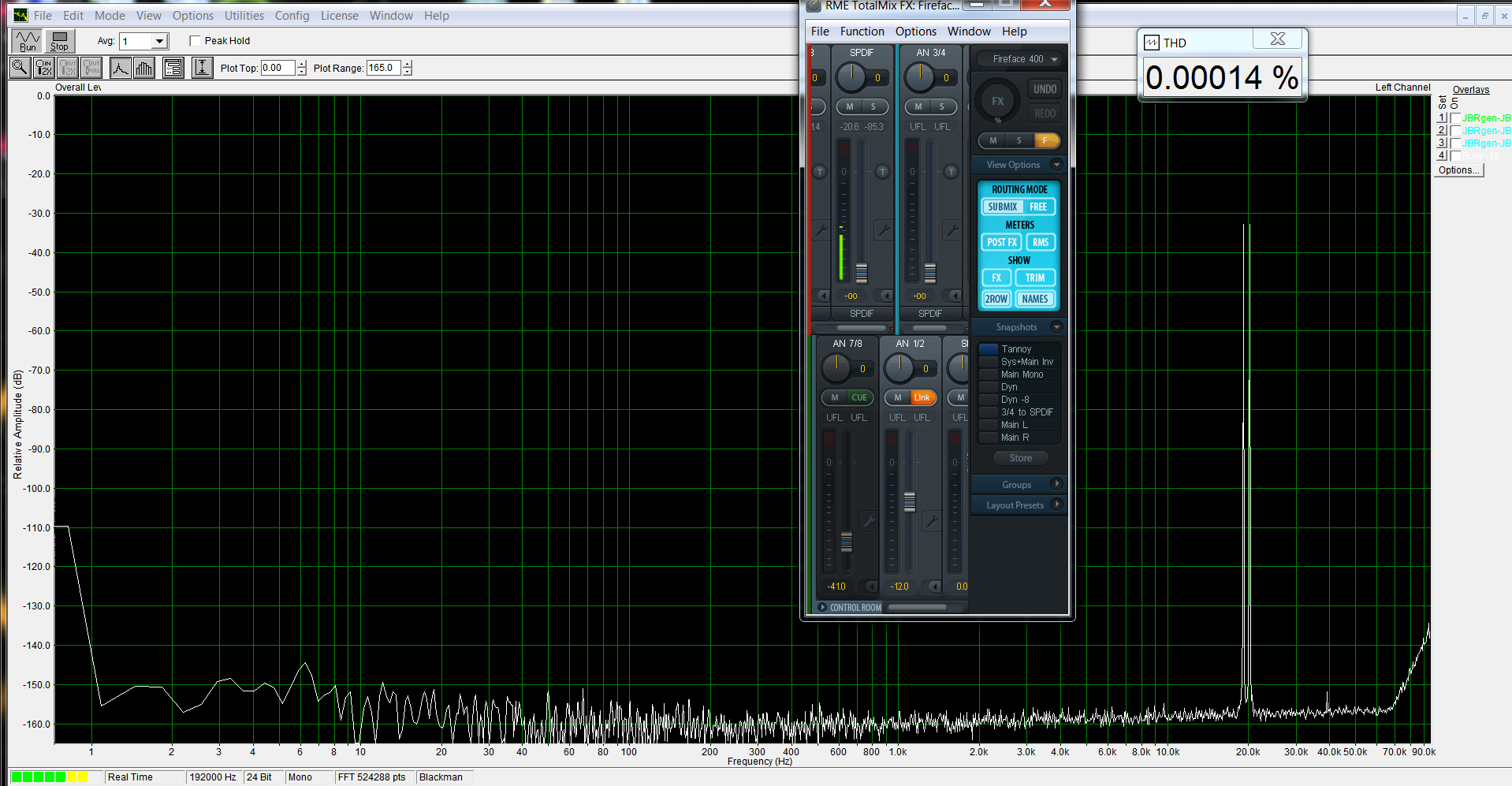Click the Zoom Out Full icon

[x=91, y=68]
